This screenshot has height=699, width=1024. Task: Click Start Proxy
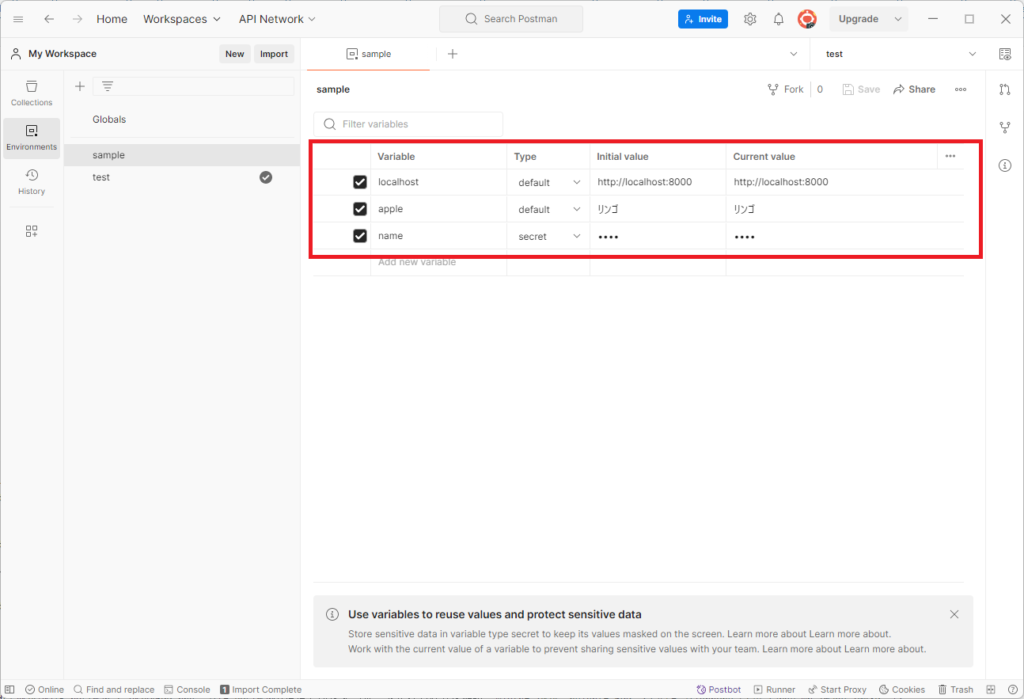click(x=837, y=689)
